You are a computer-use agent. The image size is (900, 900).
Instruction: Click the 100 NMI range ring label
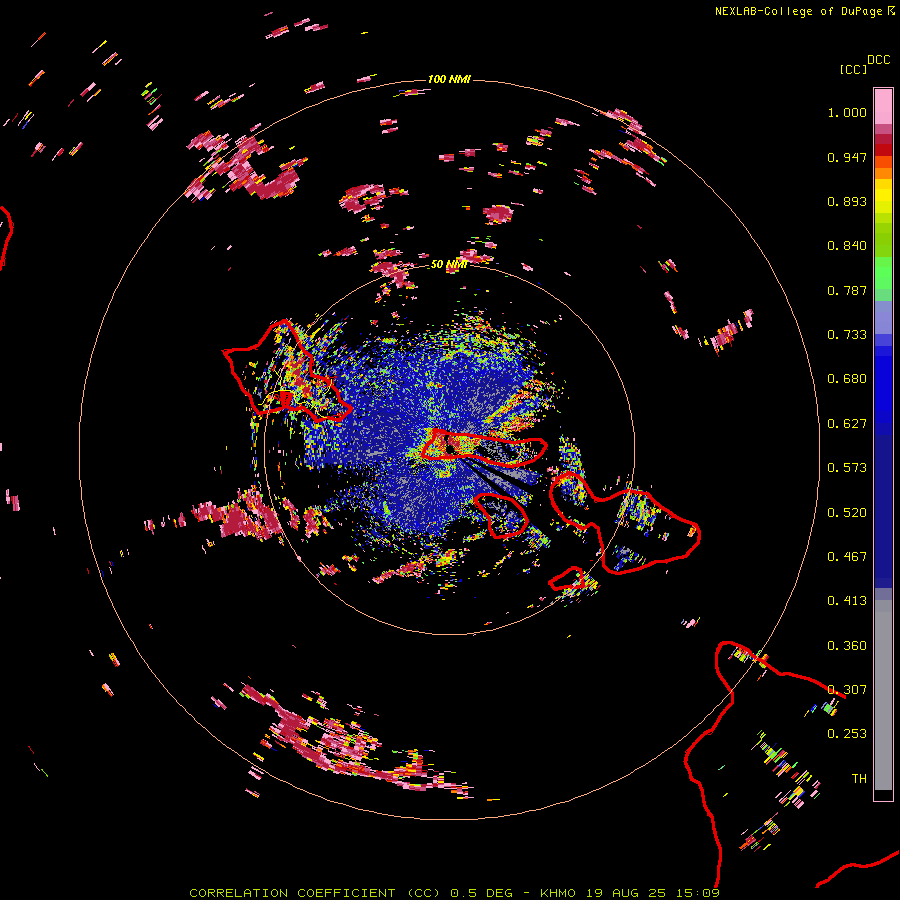[449, 79]
